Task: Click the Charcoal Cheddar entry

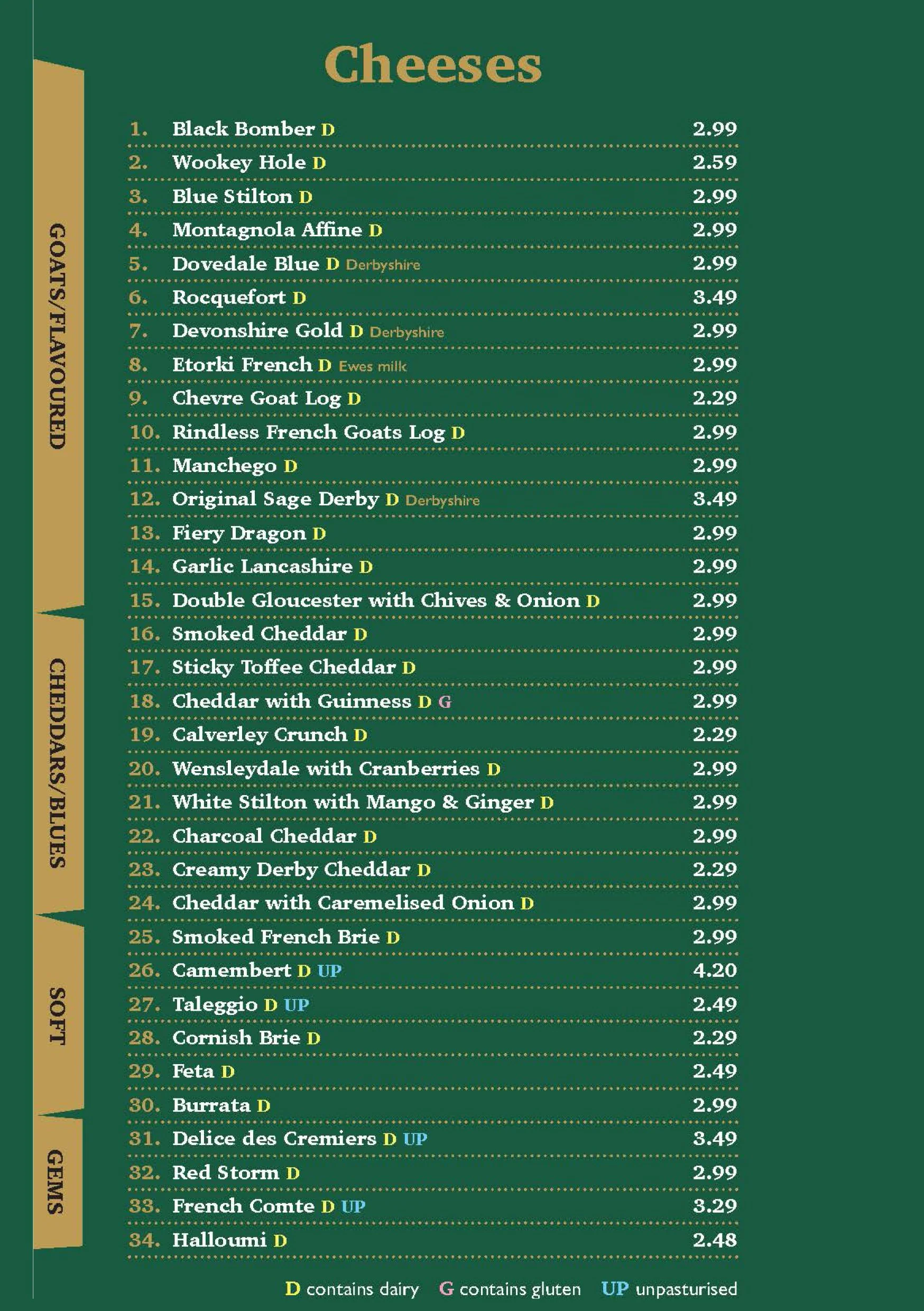Action: click(x=432, y=836)
